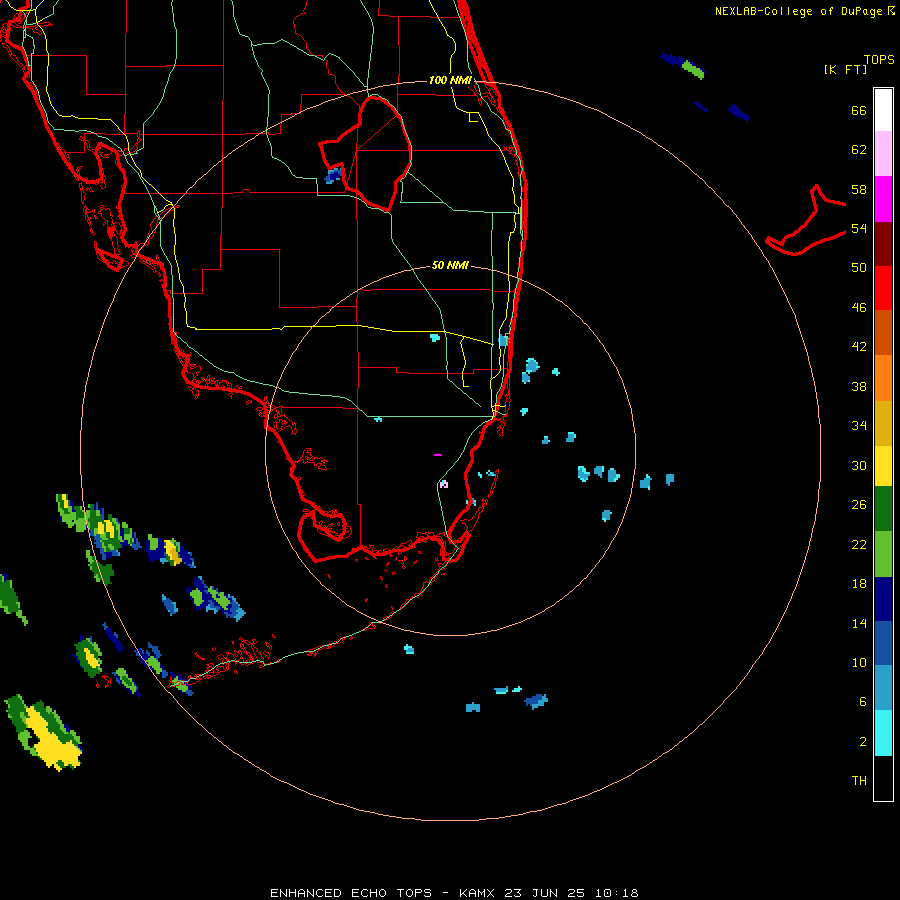Click the "42" legend value
The width and height of the screenshot is (900, 900).
(x=859, y=347)
